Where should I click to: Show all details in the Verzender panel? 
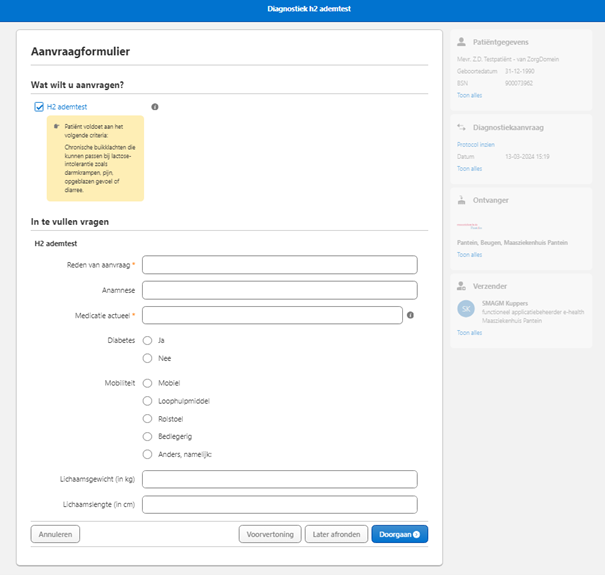(469, 332)
